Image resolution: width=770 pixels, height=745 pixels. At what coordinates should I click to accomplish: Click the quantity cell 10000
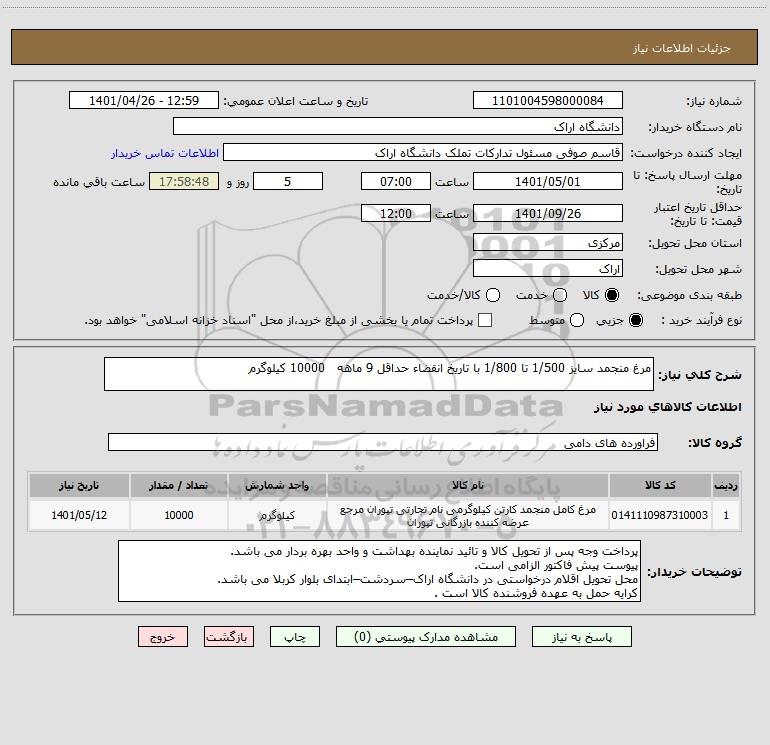(x=179, y=515)
